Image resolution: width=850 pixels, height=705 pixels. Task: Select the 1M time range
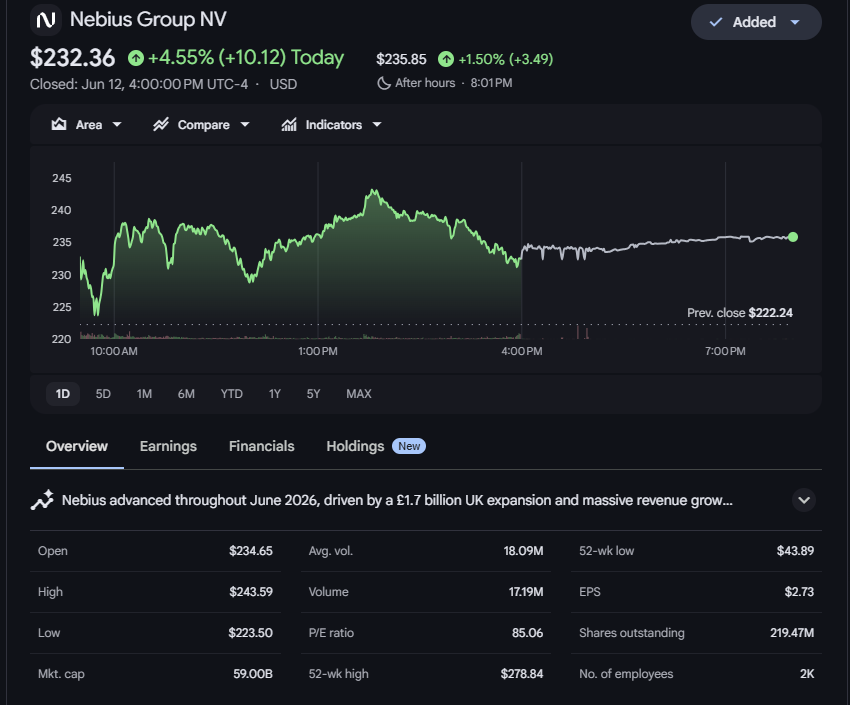[144, 394]
